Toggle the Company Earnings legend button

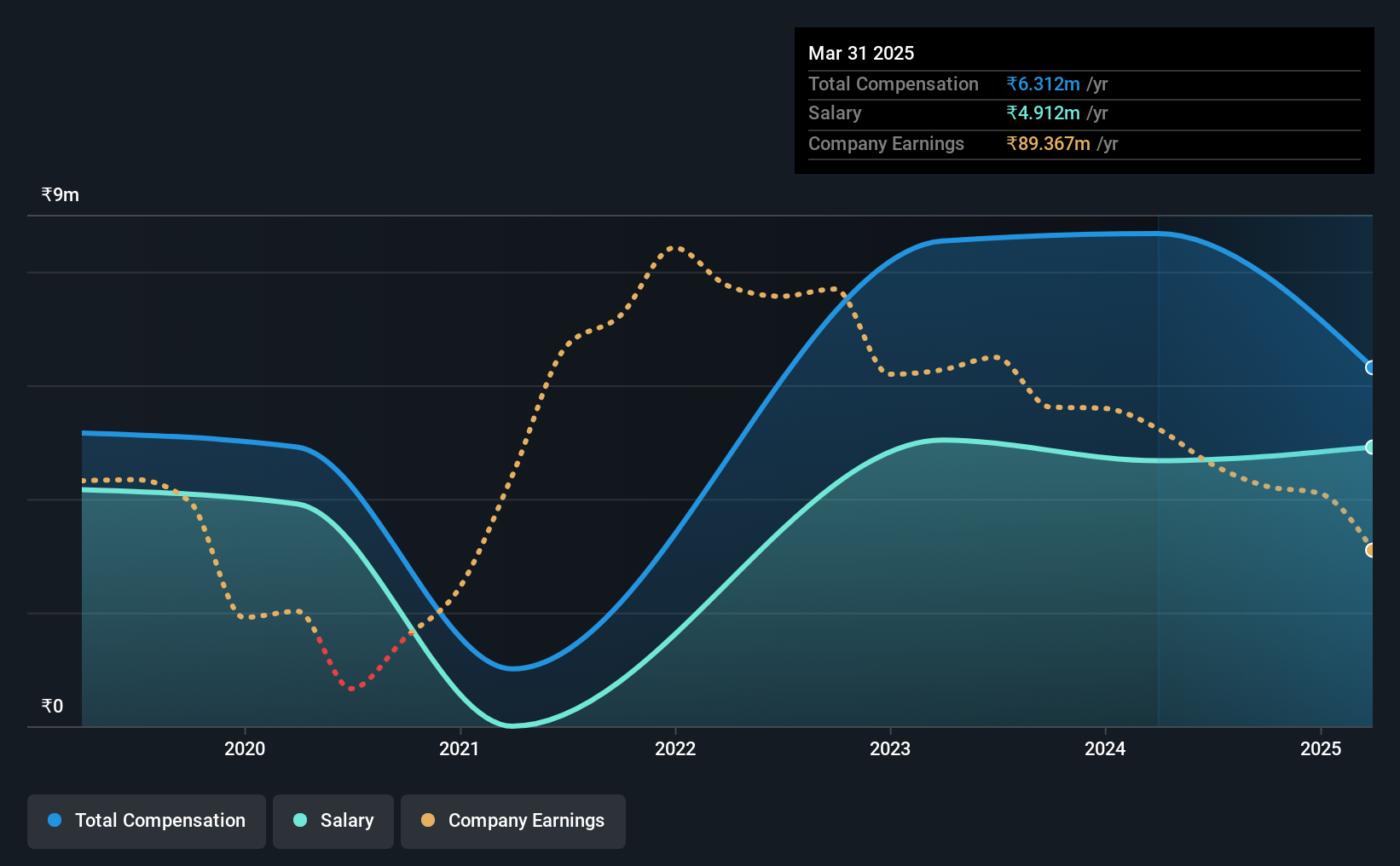pyautogui.click(x=513, y=821)
